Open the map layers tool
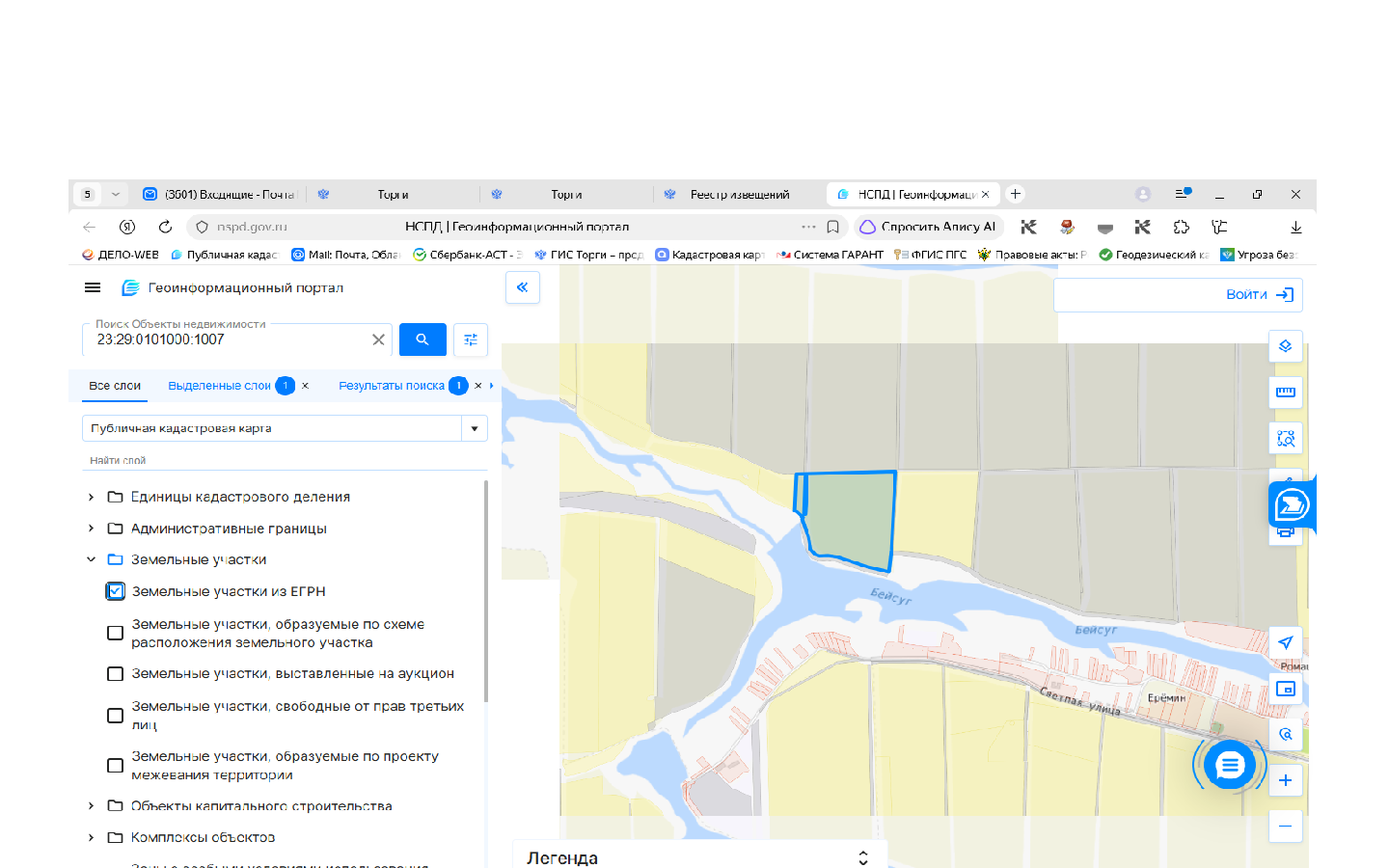The height and width of the screenshot is (868, 1389). point(1286,346)
